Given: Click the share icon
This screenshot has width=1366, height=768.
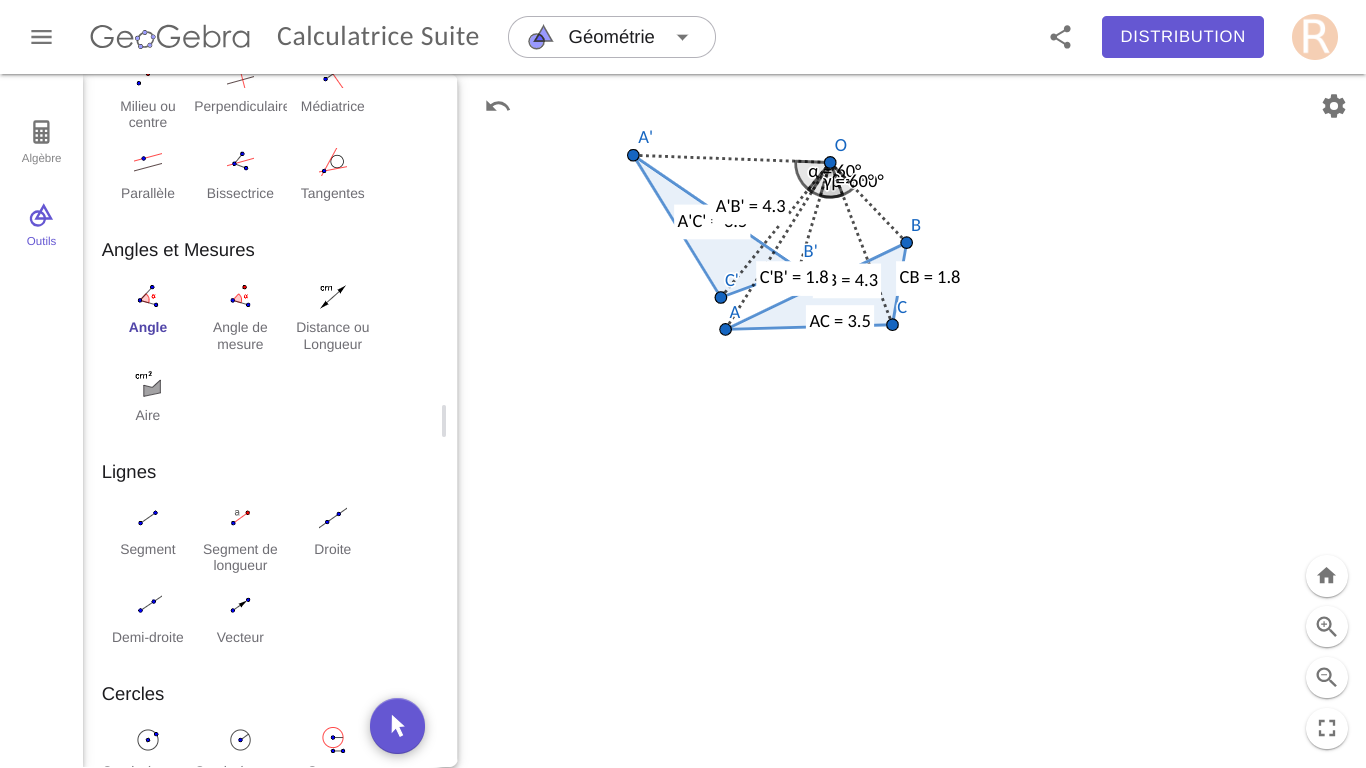Looking at the screenshot, I should [1061, 37].
